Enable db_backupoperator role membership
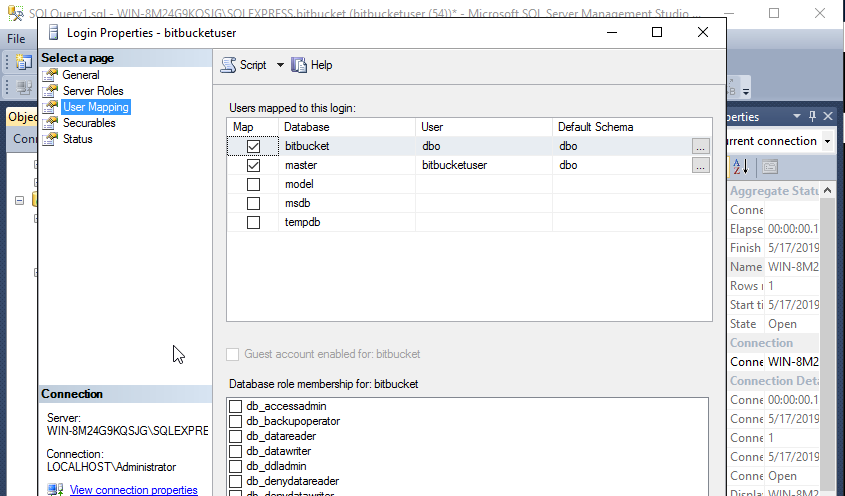The height and width of the screenshot is (496, 845). click(x=236, y=421)
